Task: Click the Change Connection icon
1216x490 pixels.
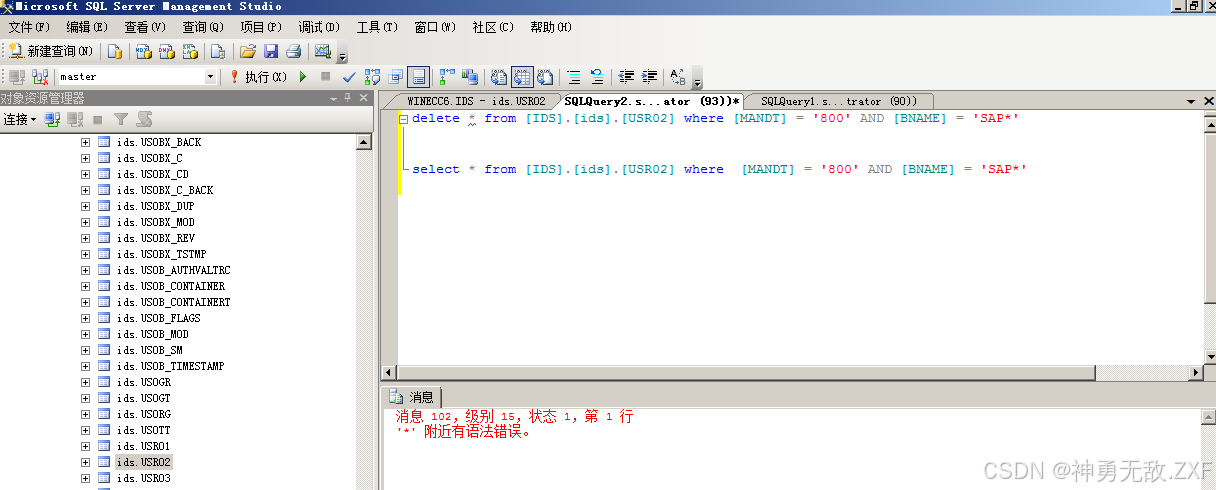Action: click(x=40, y=76)
